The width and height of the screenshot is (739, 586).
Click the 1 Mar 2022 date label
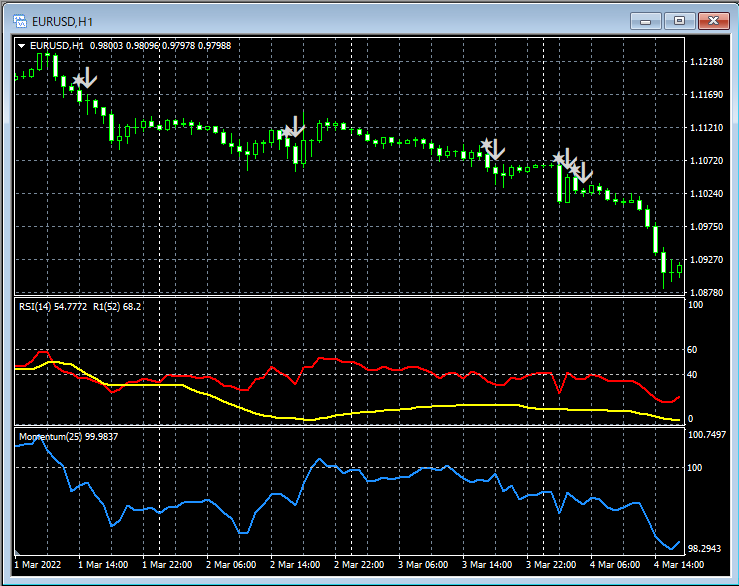coord(38,564)
